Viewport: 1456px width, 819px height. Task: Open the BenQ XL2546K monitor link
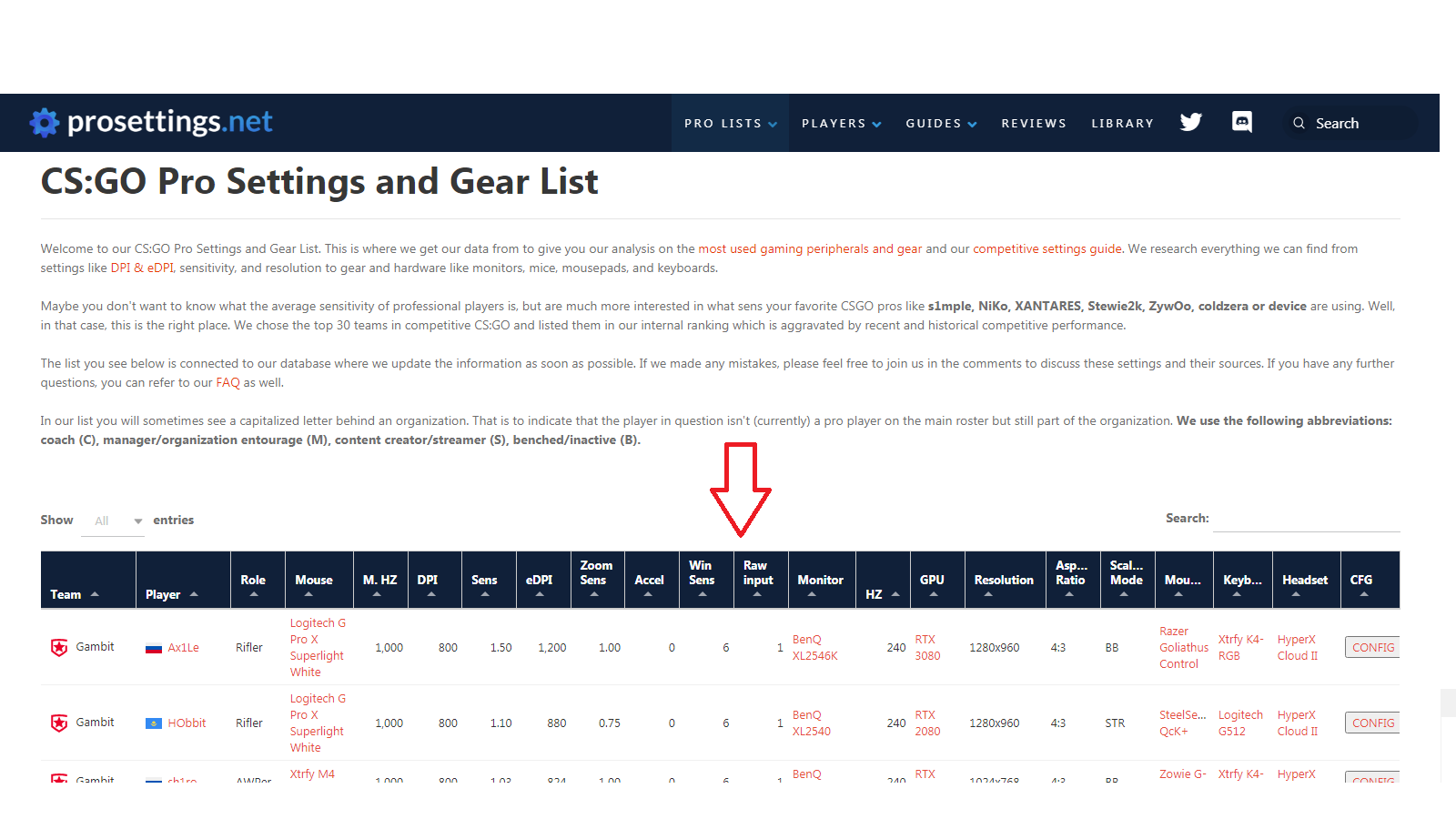814,647
